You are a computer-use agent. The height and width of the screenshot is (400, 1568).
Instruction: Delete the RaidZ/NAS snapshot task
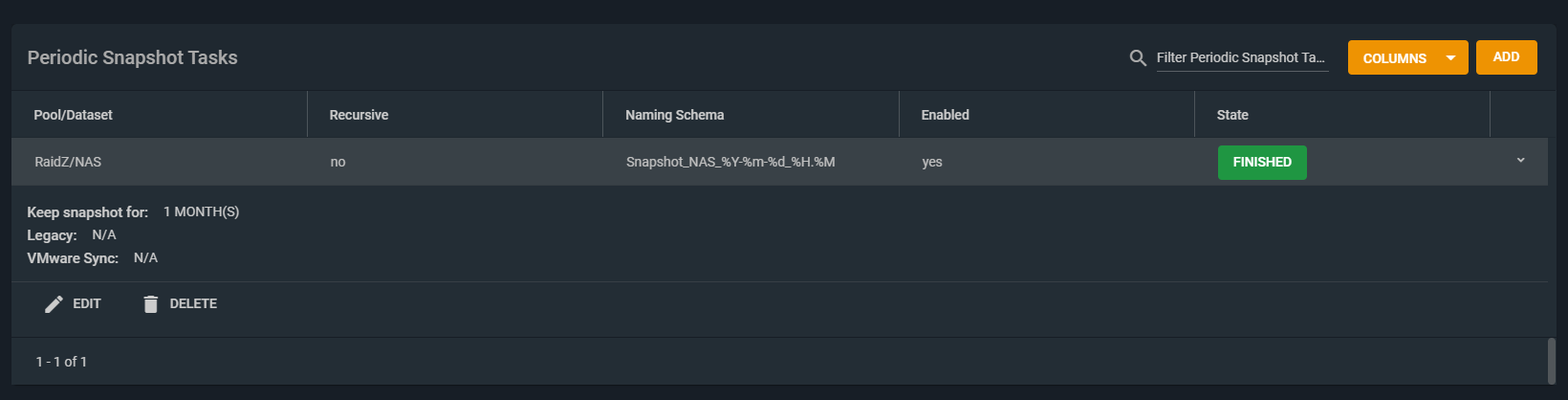click(x=180, y=304)
